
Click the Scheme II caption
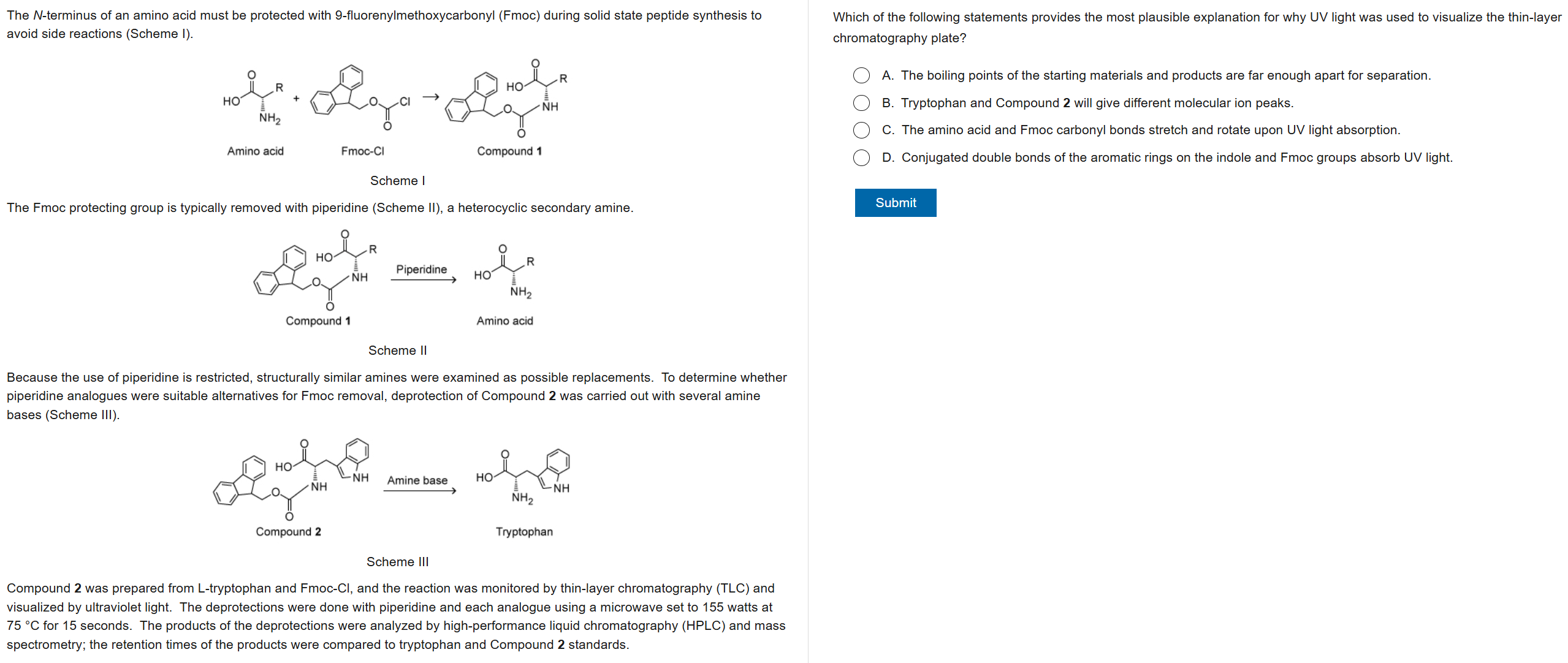click(397, 350)
